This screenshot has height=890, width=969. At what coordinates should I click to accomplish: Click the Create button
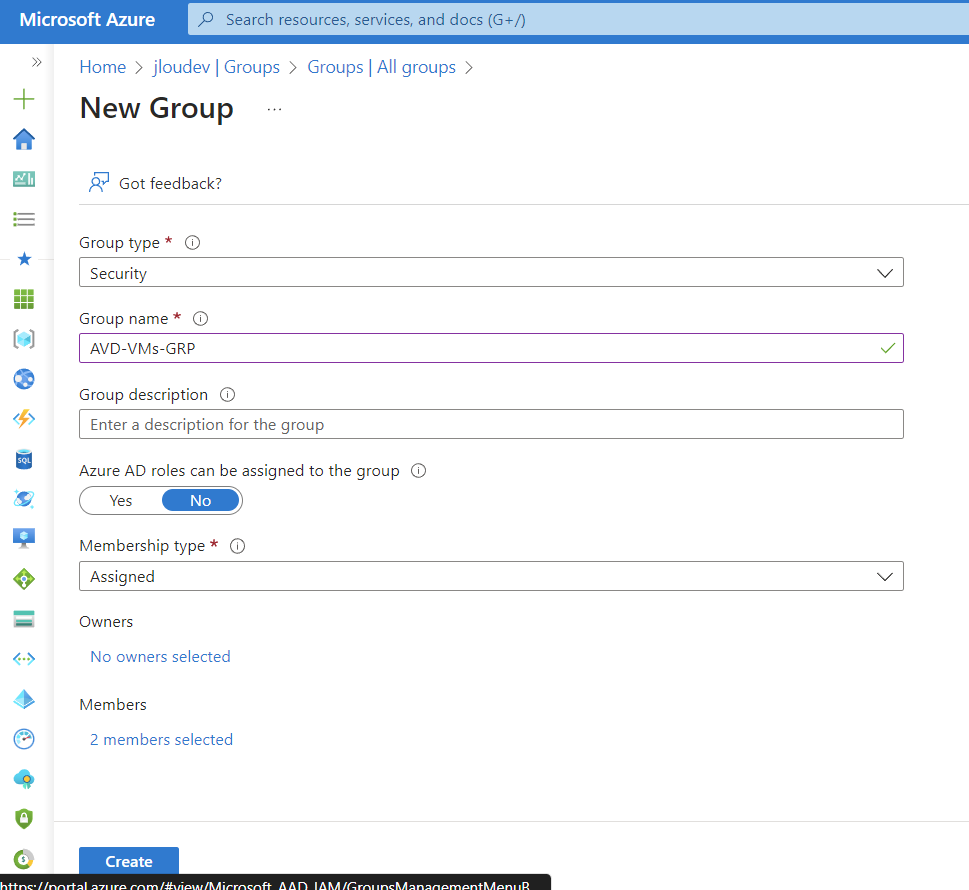[129, 861]
